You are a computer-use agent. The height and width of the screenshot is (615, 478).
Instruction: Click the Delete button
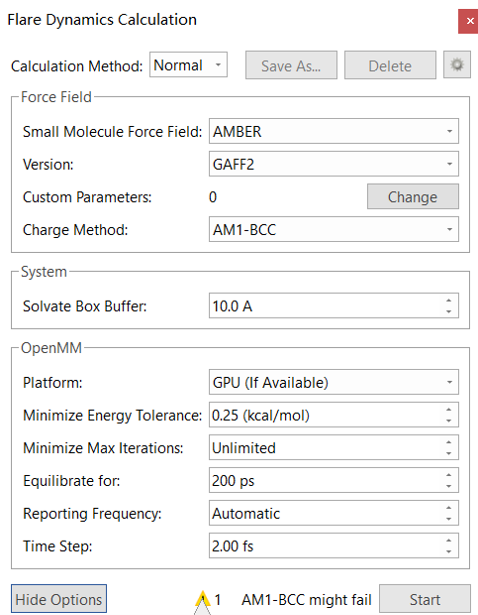[390, 65]
